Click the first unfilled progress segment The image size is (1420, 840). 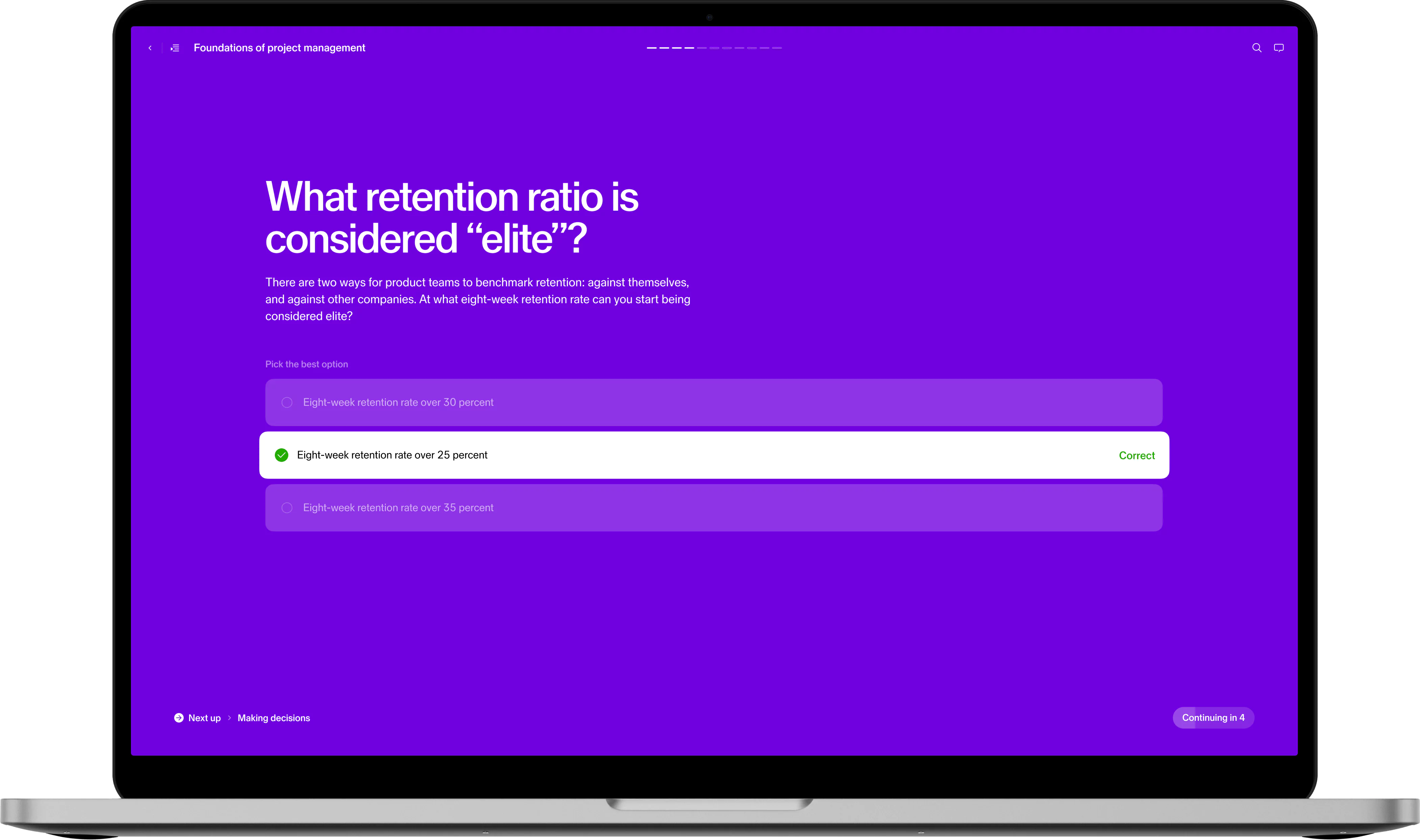tap(702, 48)
